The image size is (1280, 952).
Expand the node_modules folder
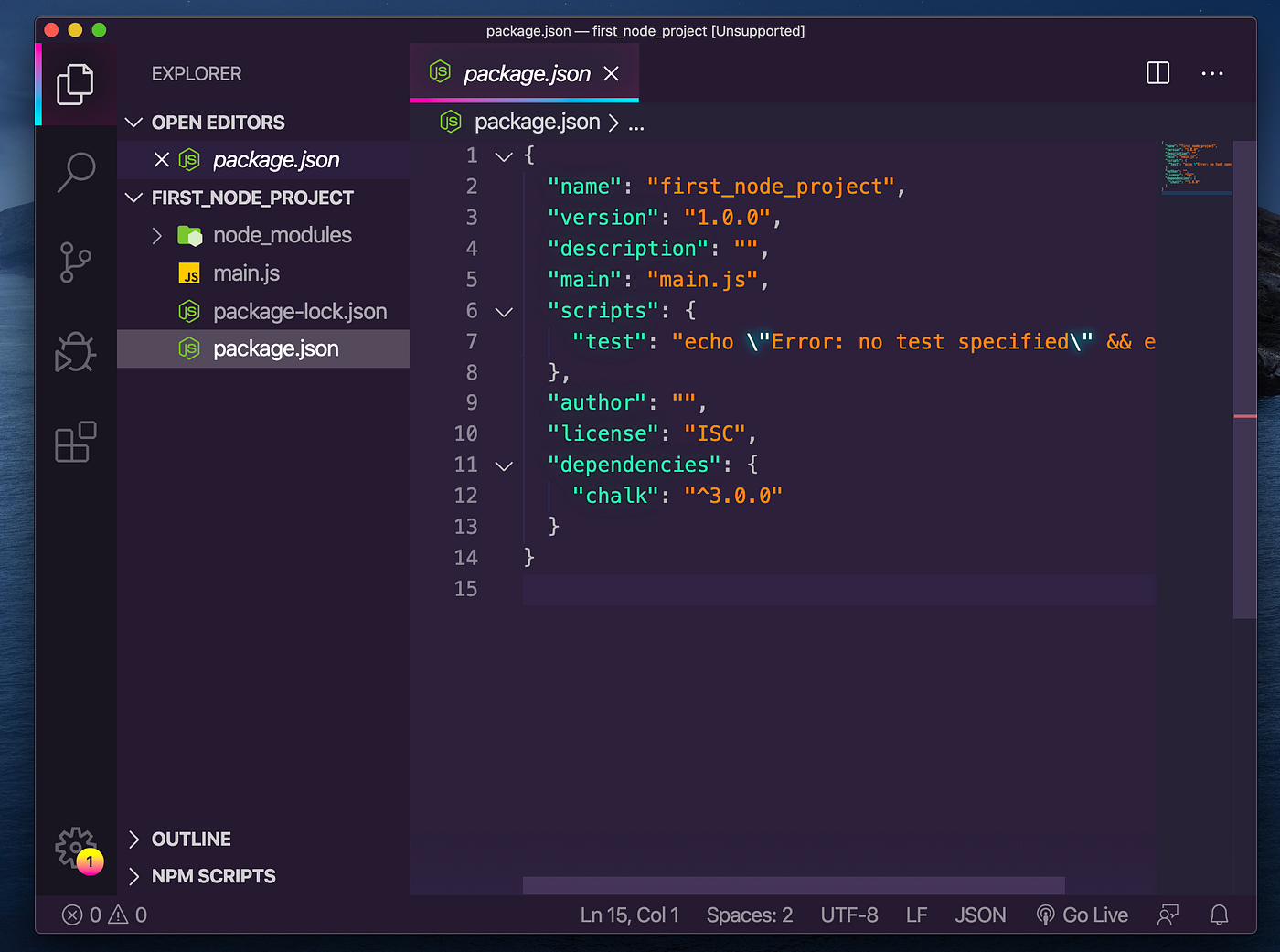(x=156, y=235)
